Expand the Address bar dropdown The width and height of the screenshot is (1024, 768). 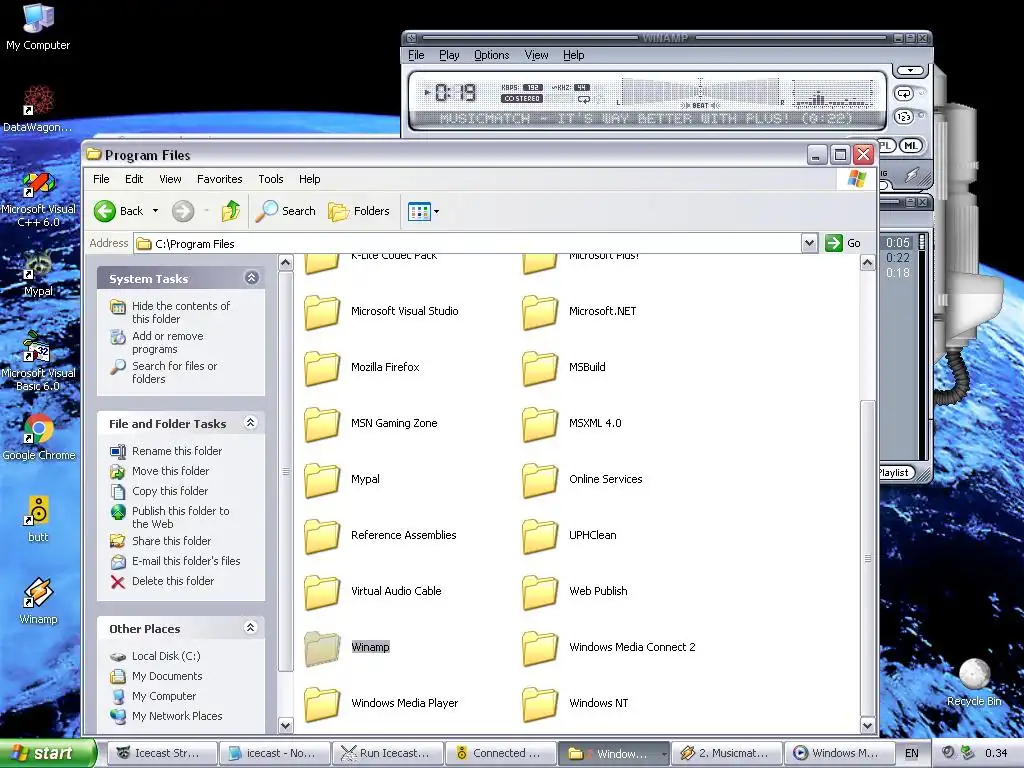click(x=809, y=244)
